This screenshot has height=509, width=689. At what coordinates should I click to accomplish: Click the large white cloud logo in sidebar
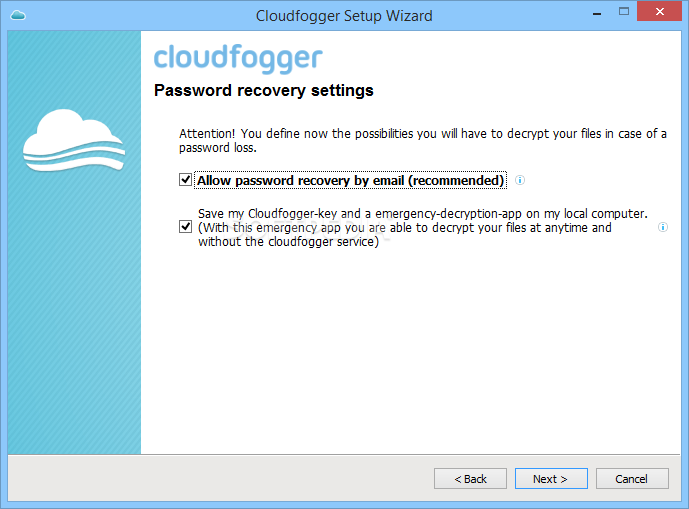[74, 141]
